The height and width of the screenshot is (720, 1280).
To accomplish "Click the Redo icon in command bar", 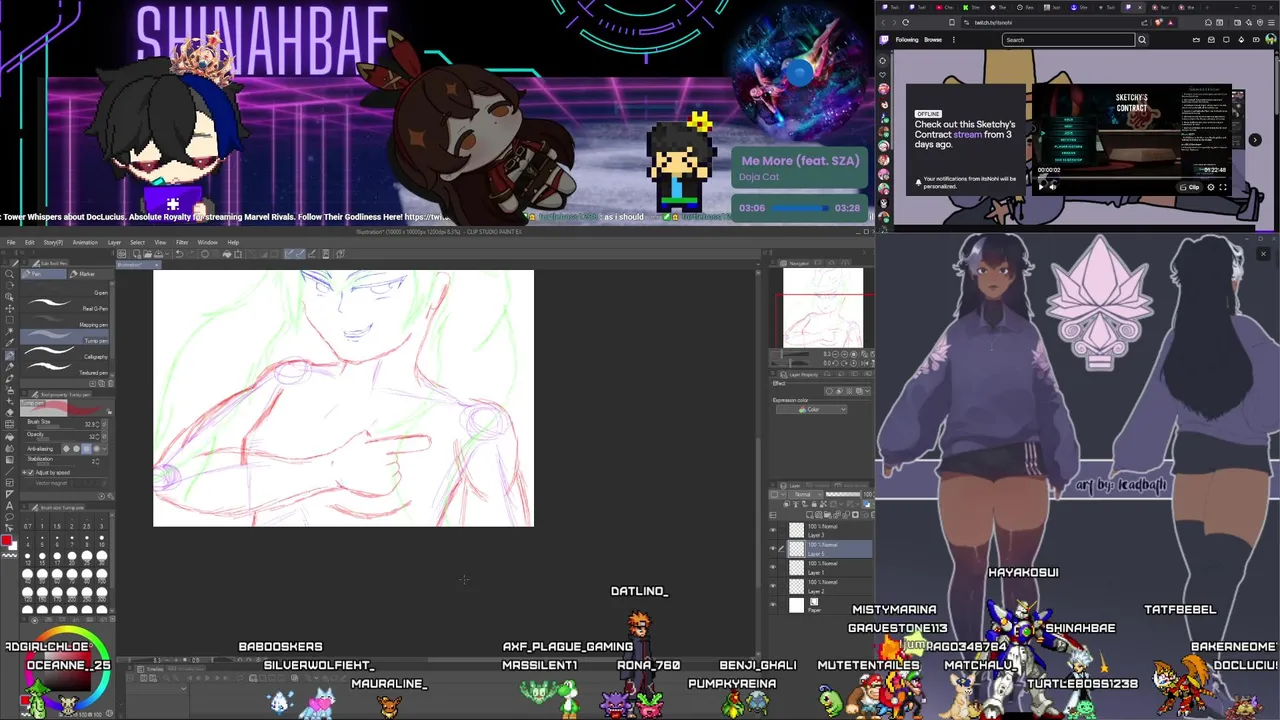I will pyautogui.click(x=190, y=254).
